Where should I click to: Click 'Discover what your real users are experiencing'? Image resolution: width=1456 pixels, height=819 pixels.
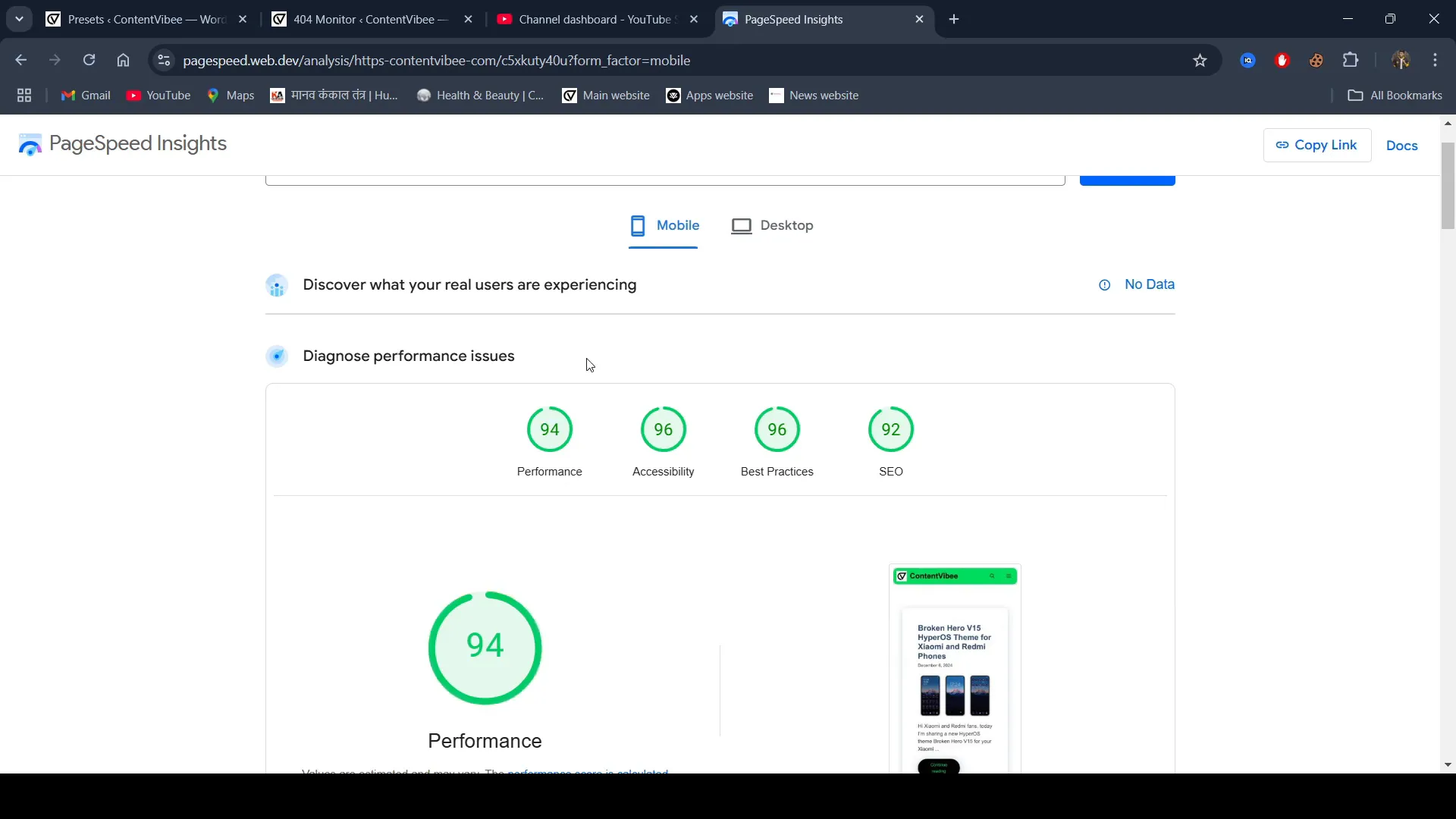469,284
